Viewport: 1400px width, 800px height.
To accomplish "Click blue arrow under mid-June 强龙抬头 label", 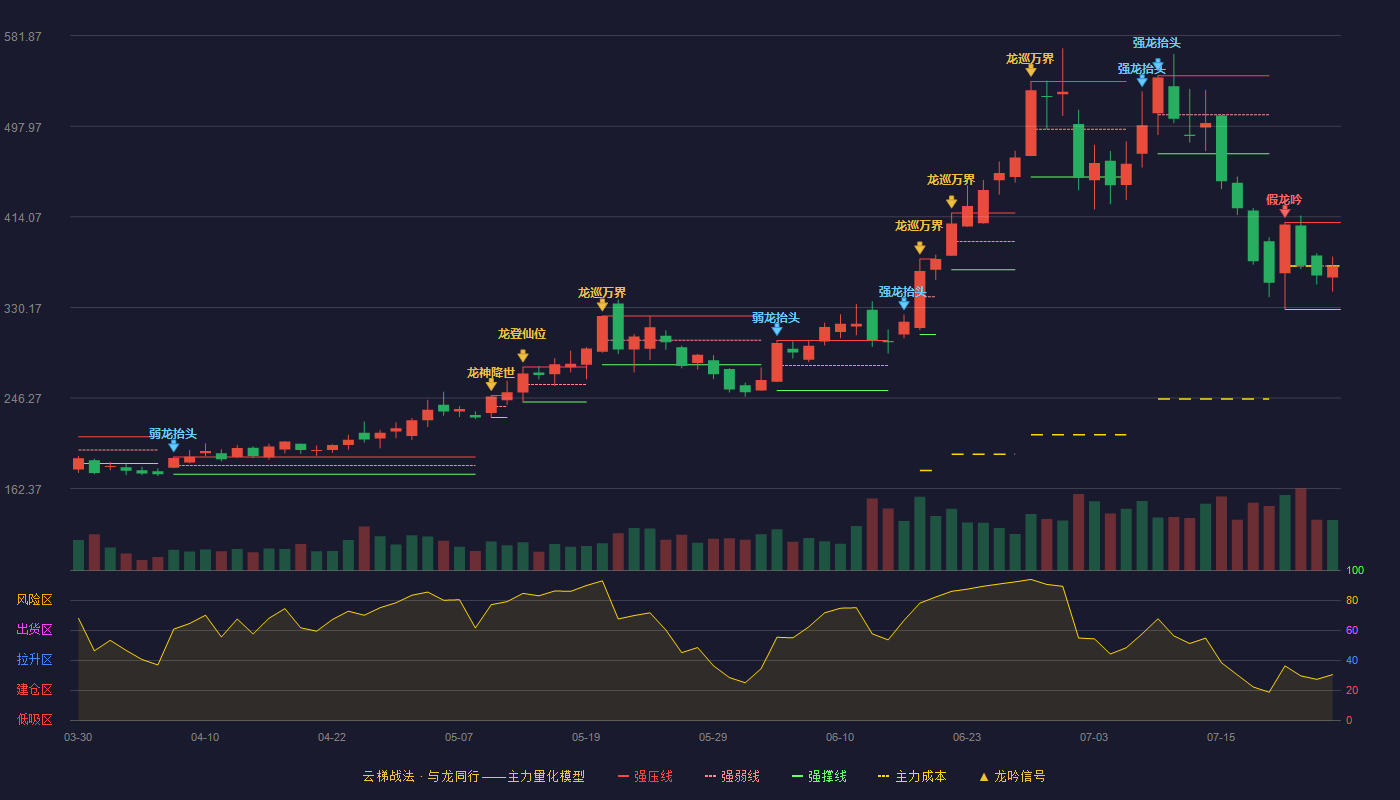I will click(x=904, y=303).
